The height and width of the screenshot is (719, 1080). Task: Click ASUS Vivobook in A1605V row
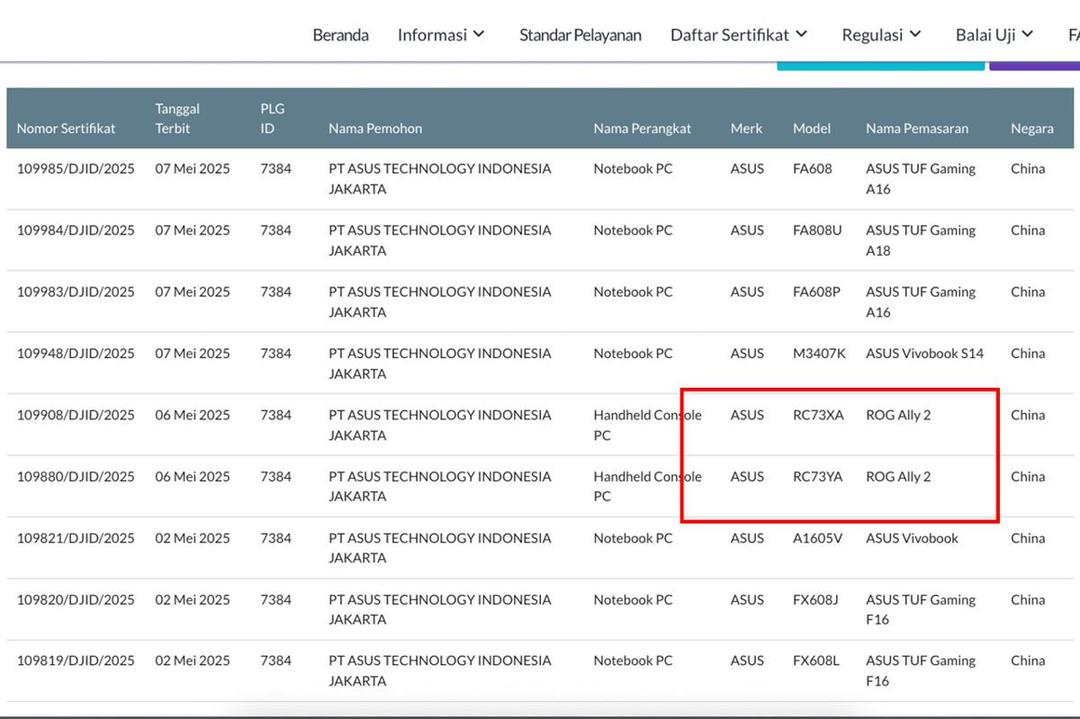click(912, 538)
